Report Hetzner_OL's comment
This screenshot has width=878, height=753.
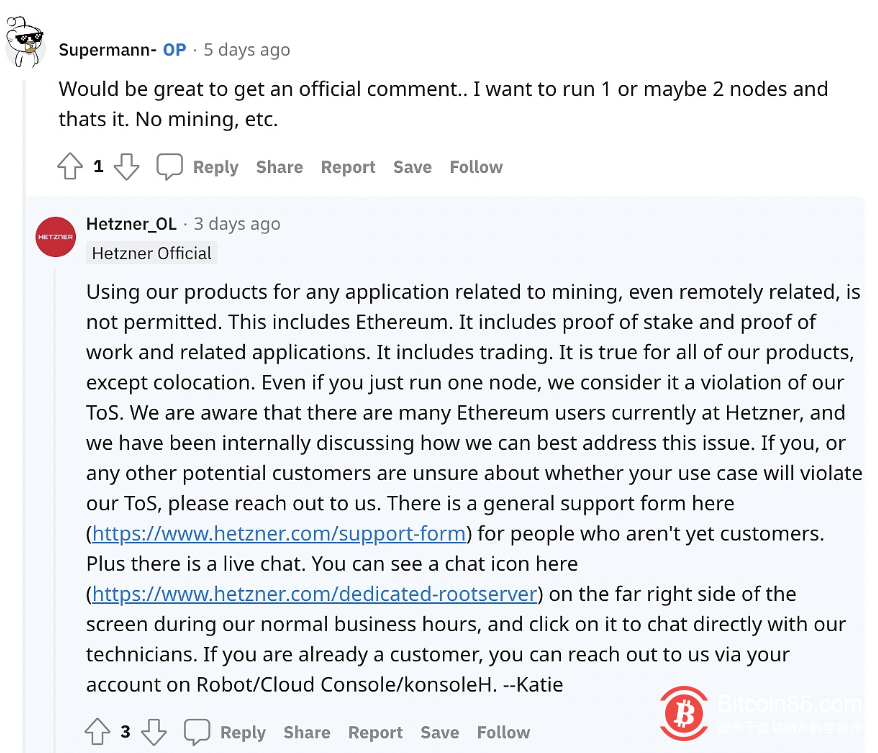[375, 732]
